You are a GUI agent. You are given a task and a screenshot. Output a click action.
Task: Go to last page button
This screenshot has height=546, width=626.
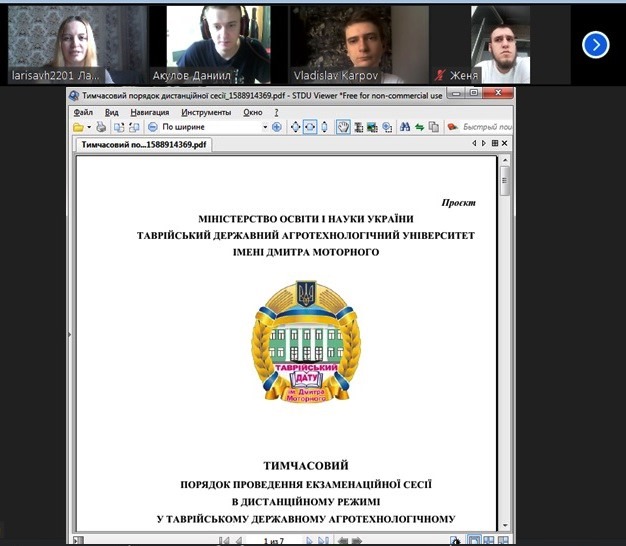[323, 541]
